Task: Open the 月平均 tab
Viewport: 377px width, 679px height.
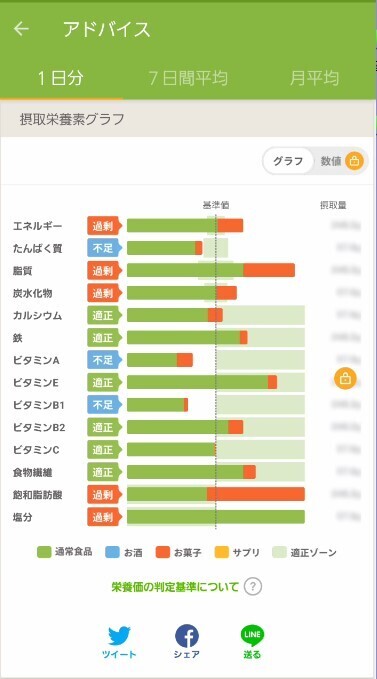Action: (315, 78)
